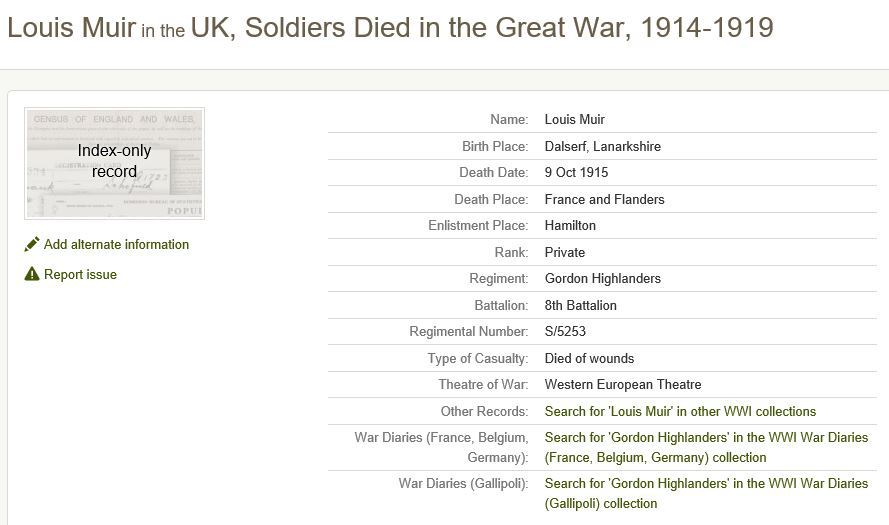889x525 pixels.
Task: Click the 'Western European Theatre' value
Action: pyautogui.click(x=623, y=384)
